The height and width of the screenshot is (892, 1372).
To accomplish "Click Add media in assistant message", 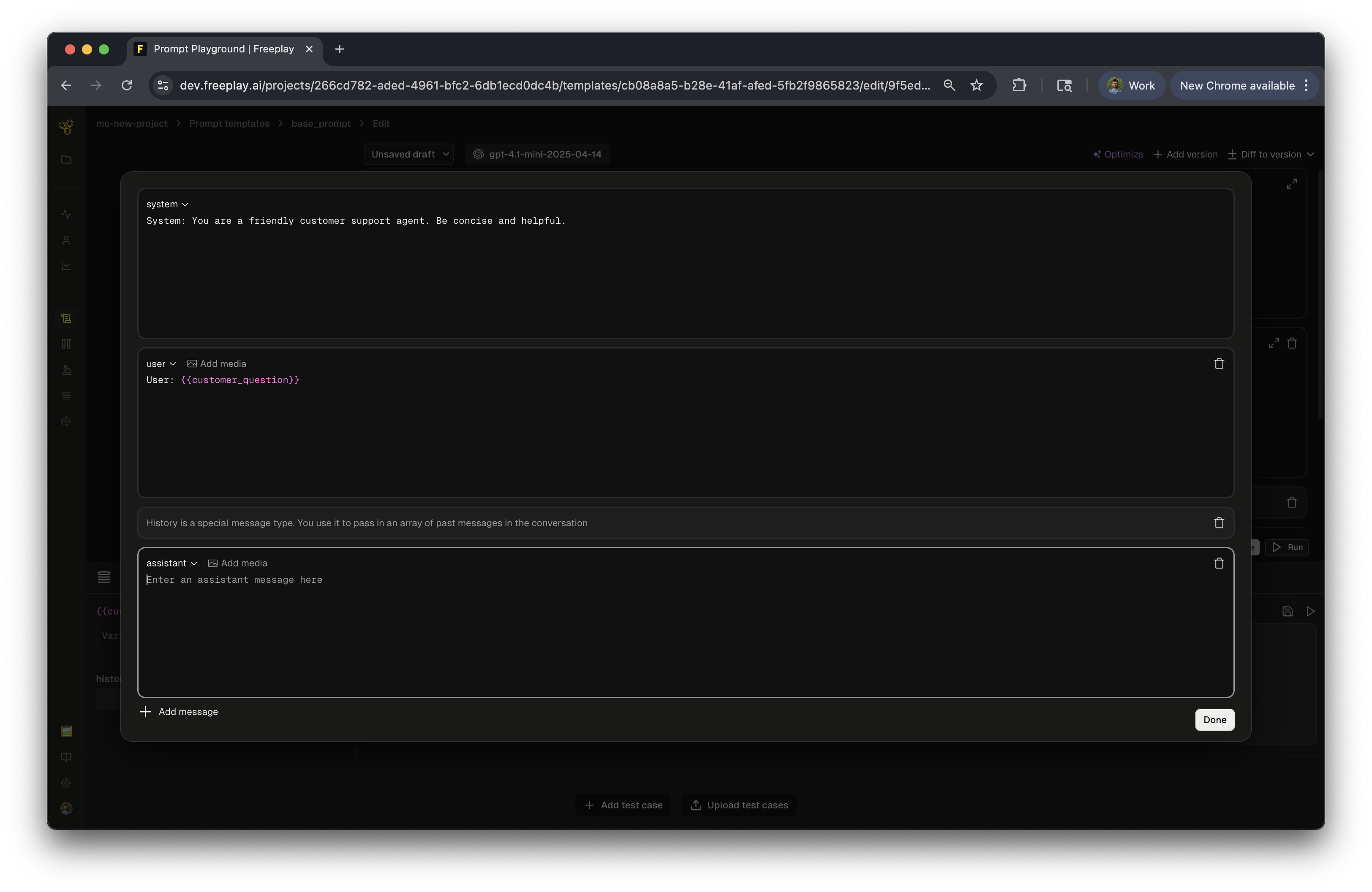I will click(237, 563).
